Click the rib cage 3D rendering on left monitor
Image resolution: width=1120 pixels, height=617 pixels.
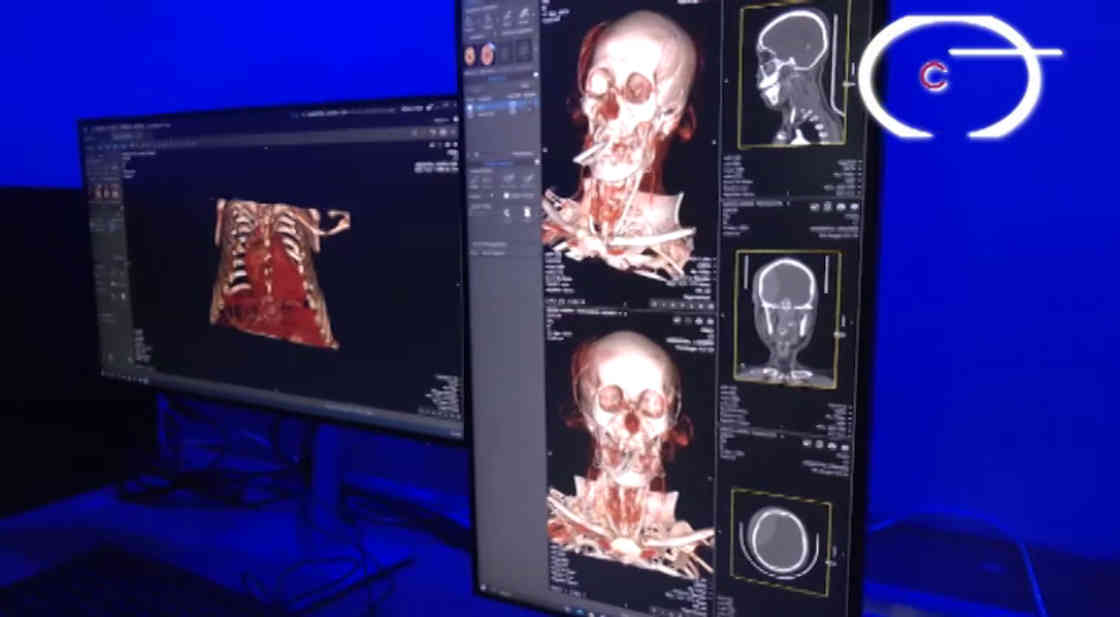(275, 270)
